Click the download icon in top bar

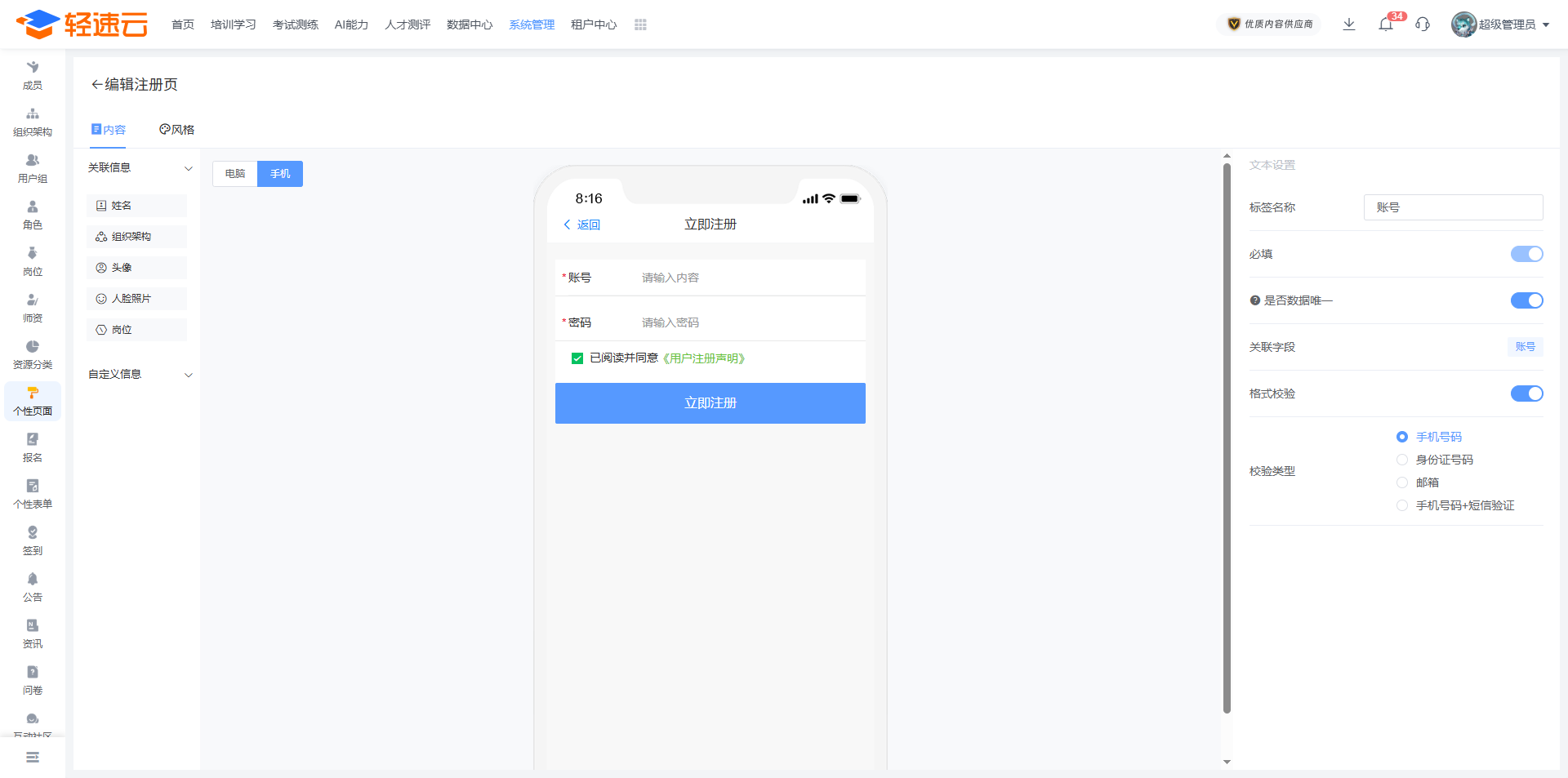1349,24
